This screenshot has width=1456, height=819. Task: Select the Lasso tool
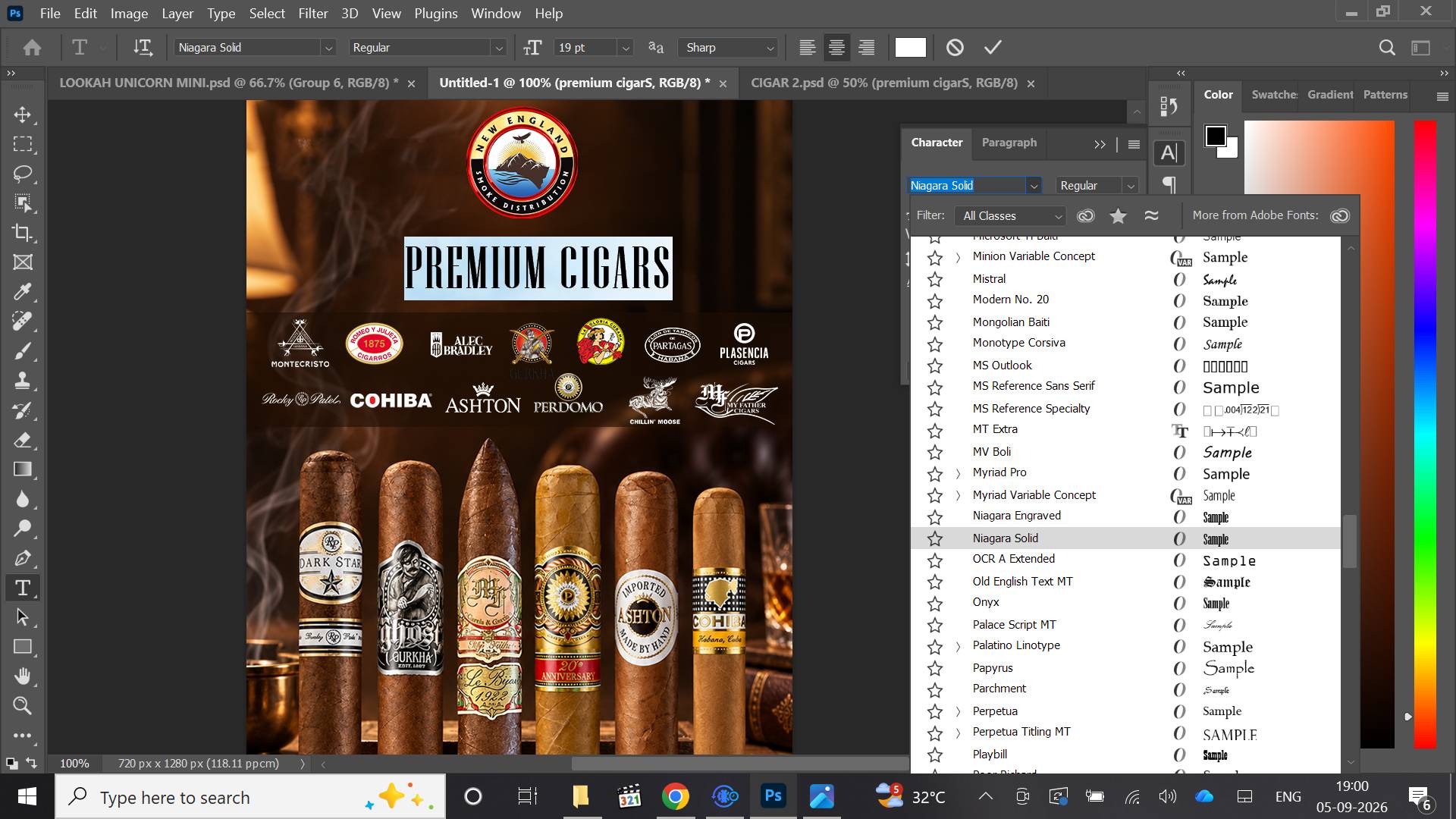point(22,174)
